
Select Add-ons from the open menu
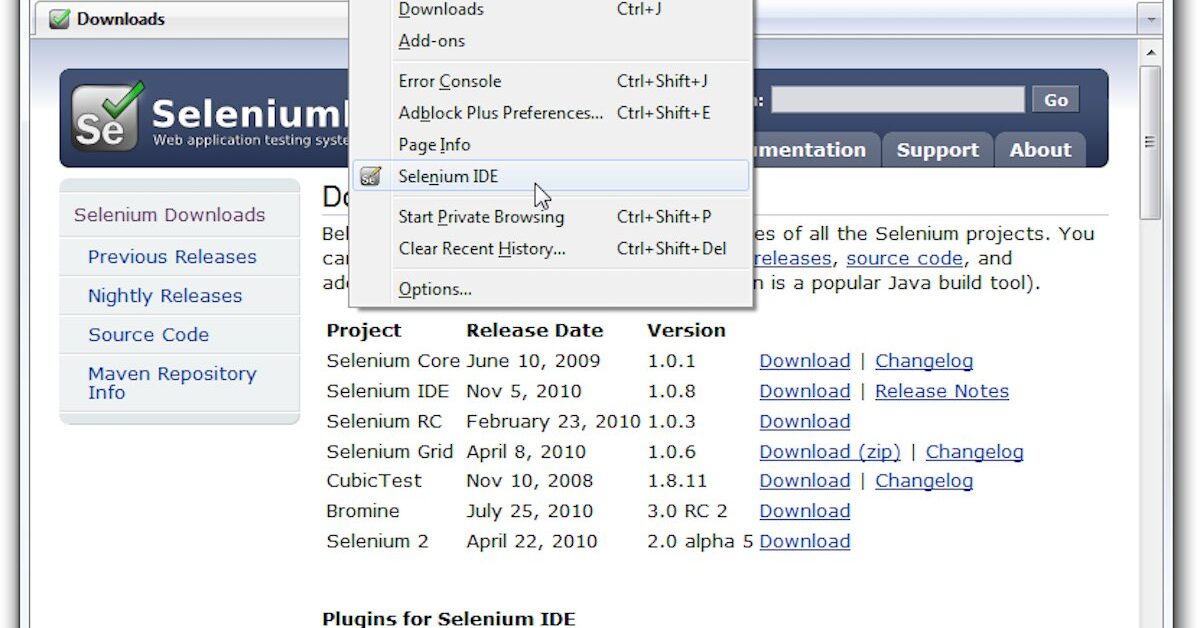pyautogui.click(x=431, y=41)
